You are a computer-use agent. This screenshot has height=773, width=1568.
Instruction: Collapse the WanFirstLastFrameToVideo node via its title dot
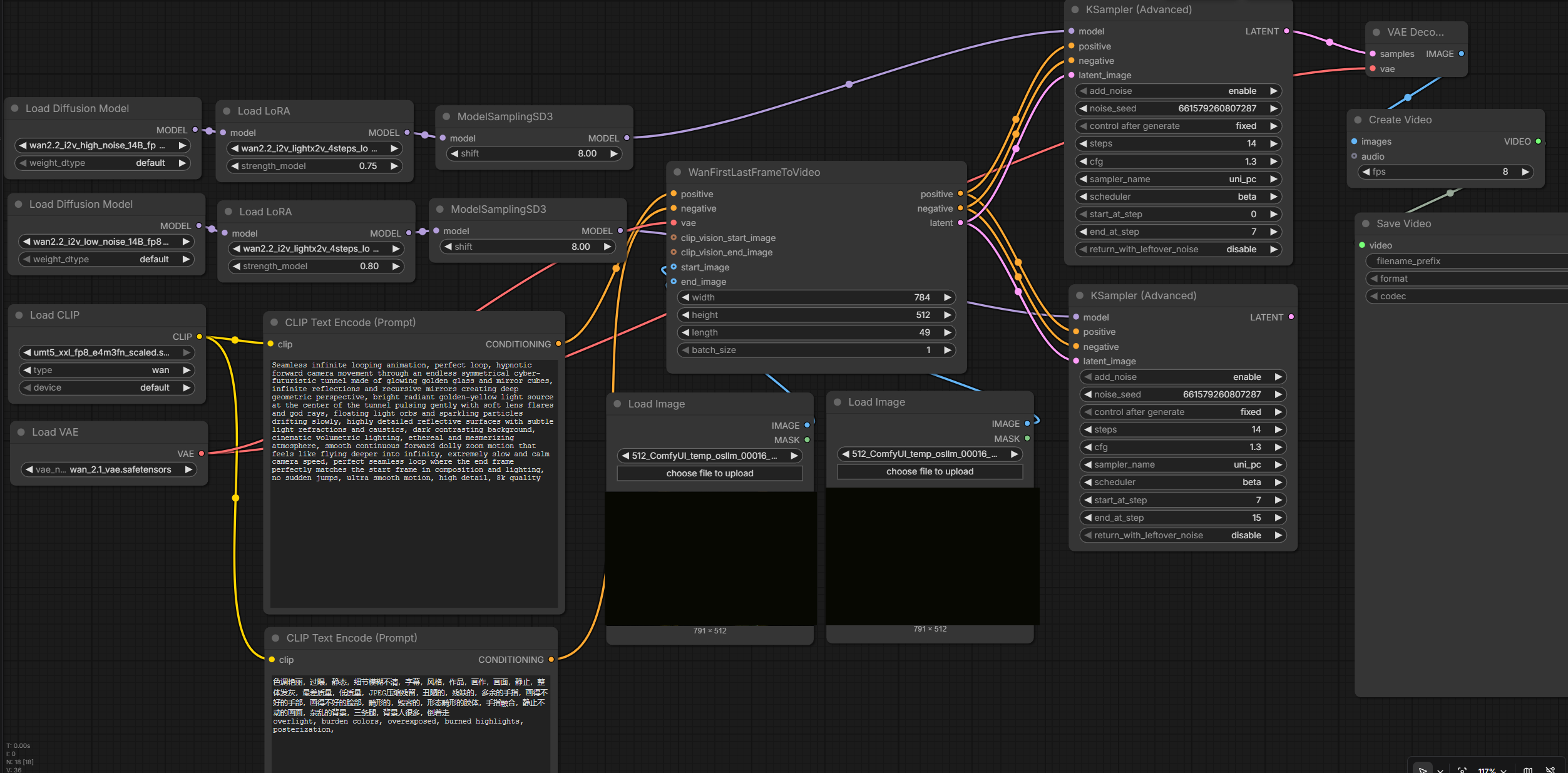pos(677,172)
